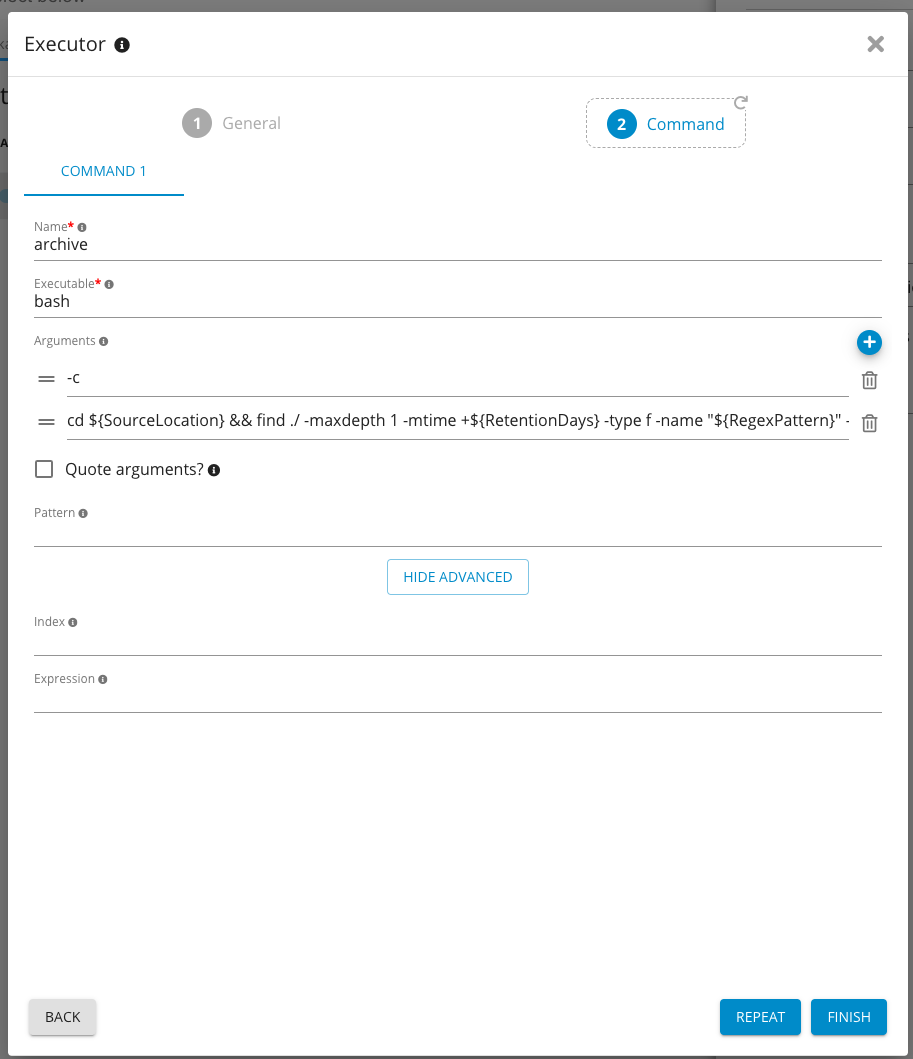This screenshot has height=1059, width=913.
Task: Delete the cd command argument row
Action: click(869, 423)
